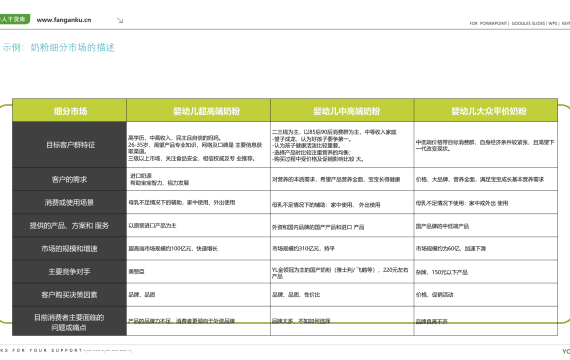Click the small diagonal arrow icon near the URL
Viewport: 570px width, 360px height.
(x=120, y=20)
